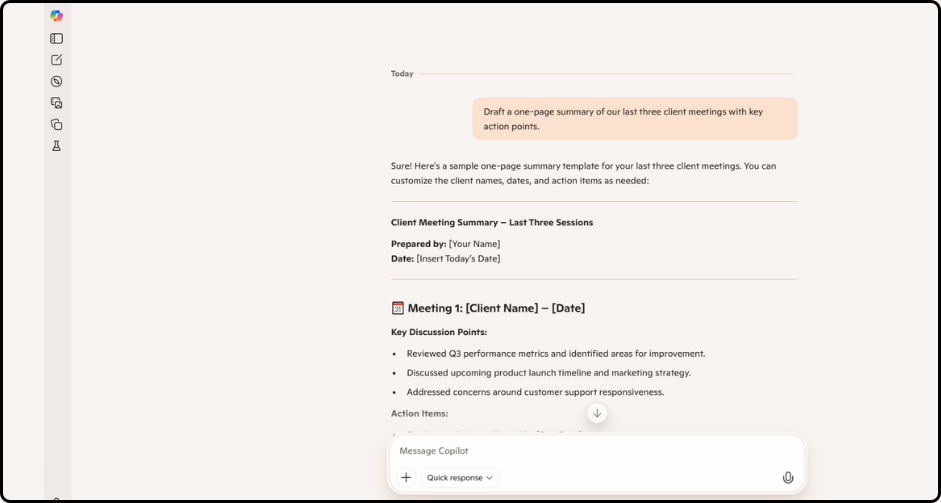
Task: Open the Quick response mode dropdown
Action: click(460, 478)
